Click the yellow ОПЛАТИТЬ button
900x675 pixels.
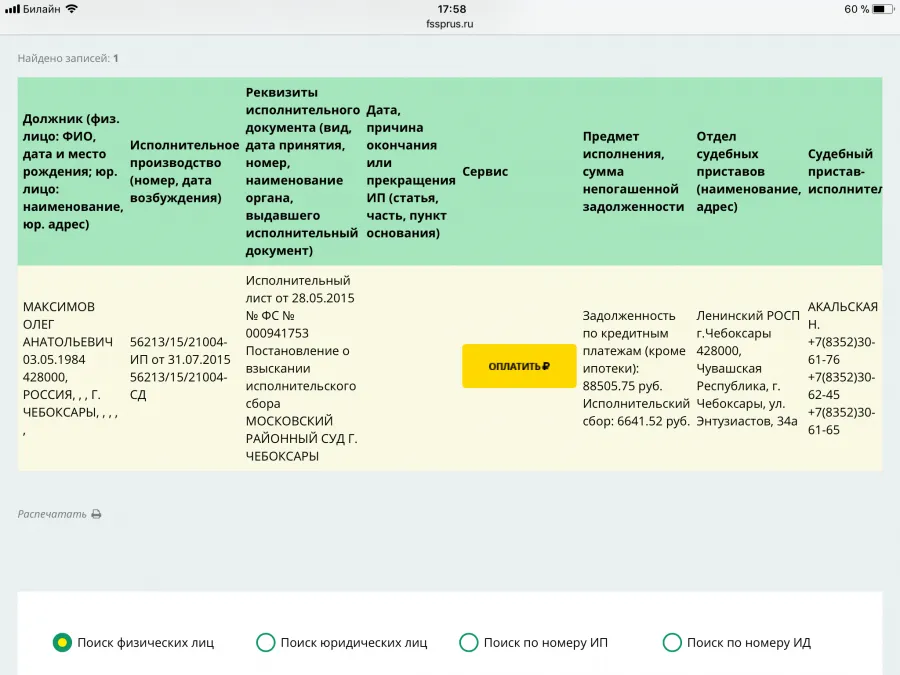pos(519,366)
